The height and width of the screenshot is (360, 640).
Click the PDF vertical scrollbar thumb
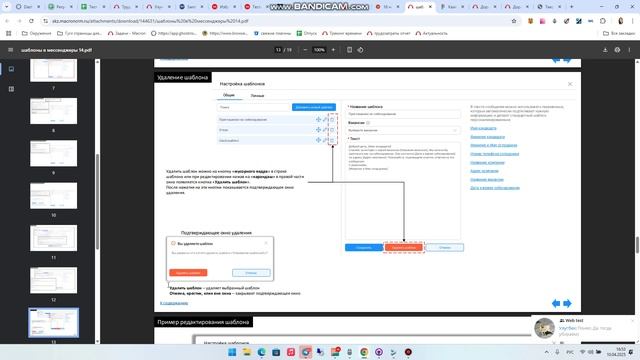637,244
